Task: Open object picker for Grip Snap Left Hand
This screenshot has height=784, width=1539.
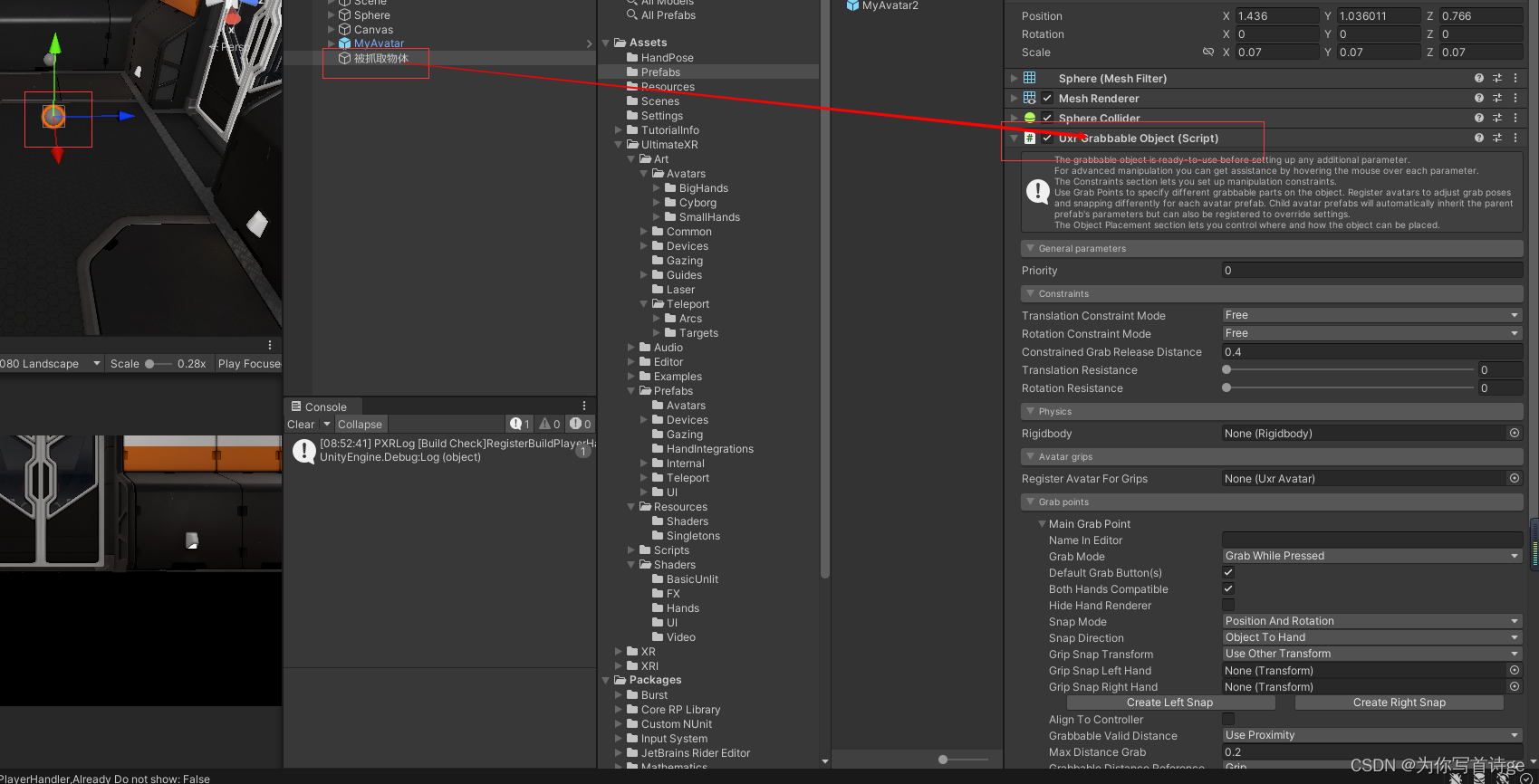Action: (1514, 671)
